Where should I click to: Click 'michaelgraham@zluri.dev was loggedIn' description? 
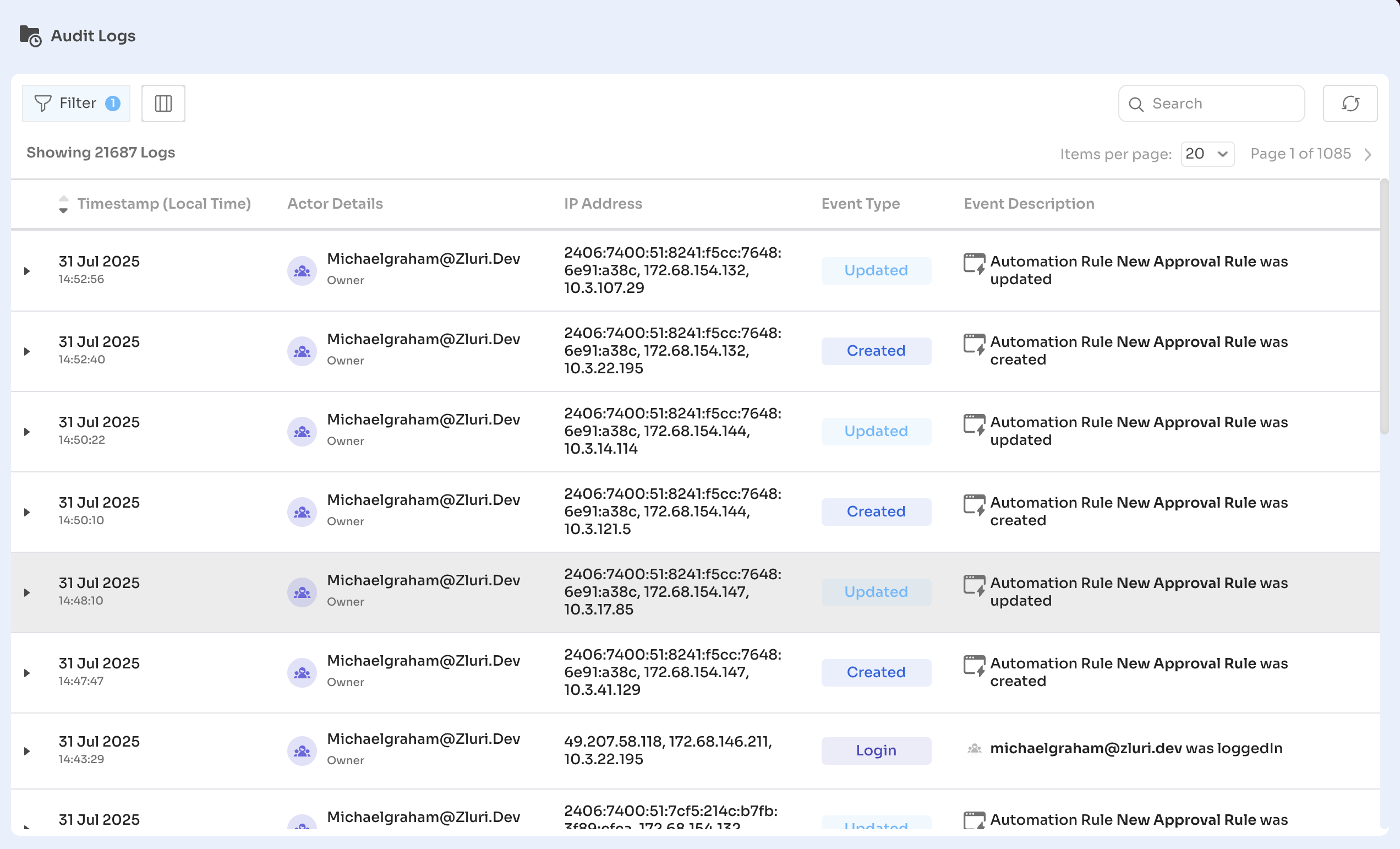click(1136, 748)
